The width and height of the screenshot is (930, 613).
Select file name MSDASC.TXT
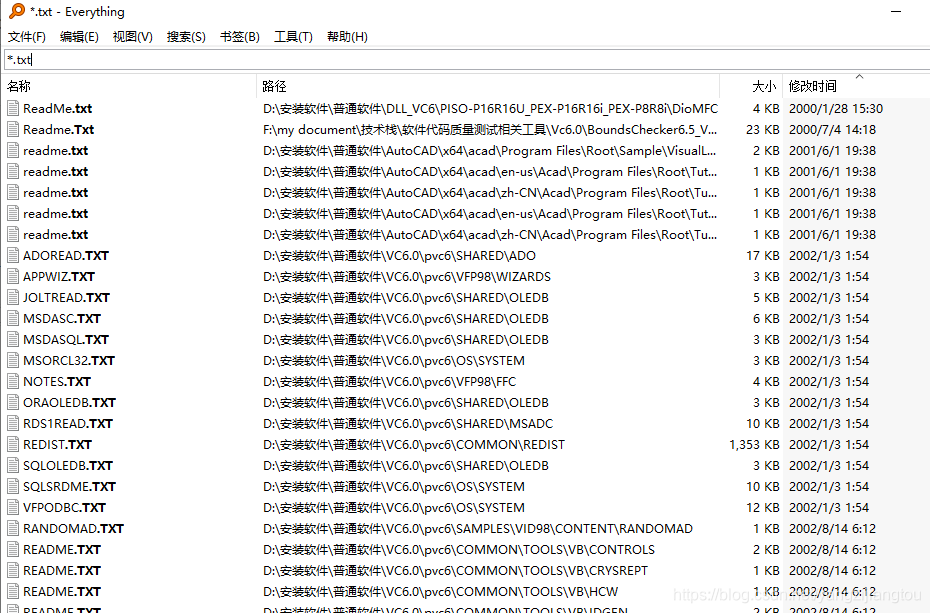pos(62,318)
